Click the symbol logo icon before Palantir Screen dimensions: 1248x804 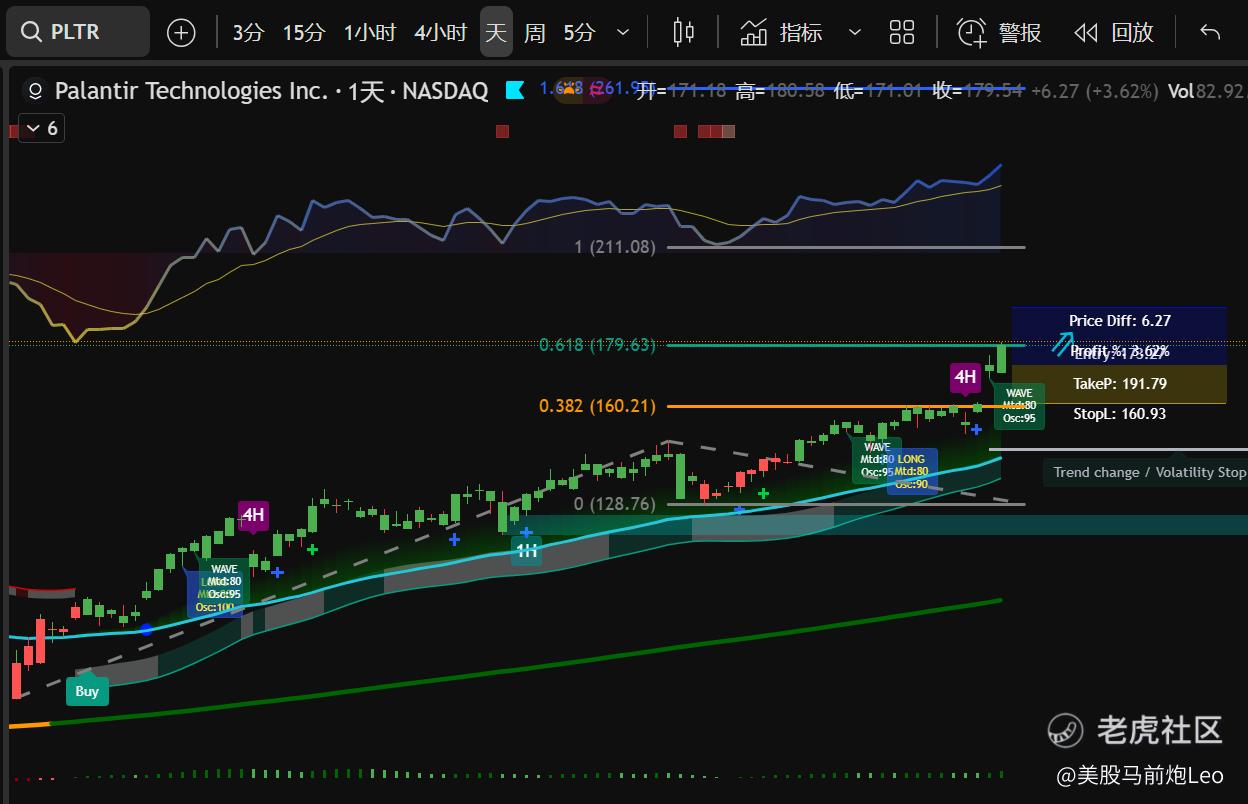pyautogui.click(x=35, y=91)
